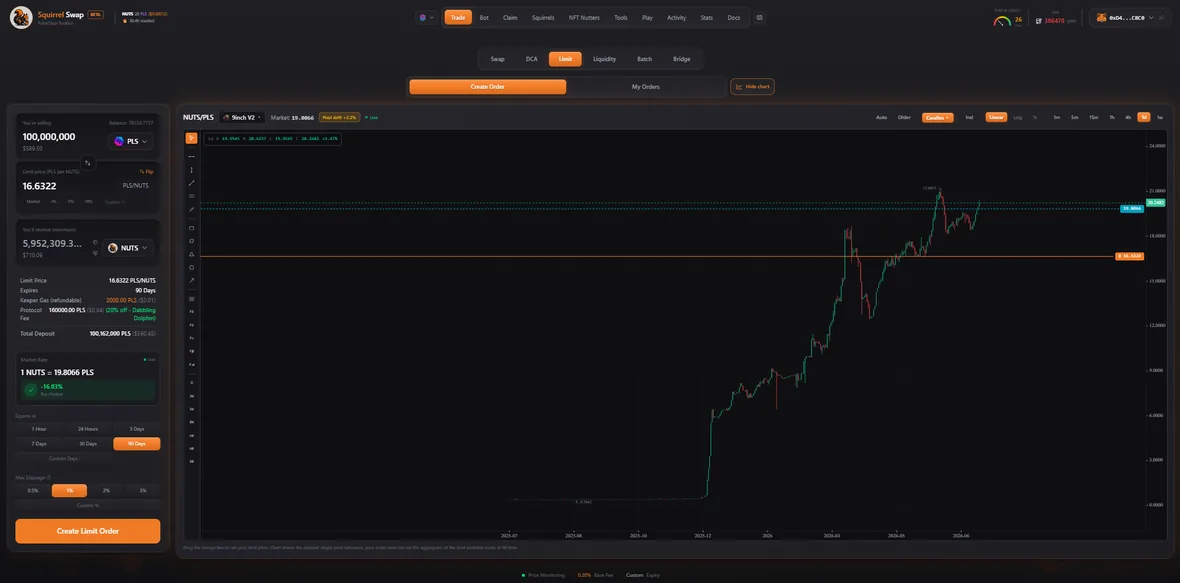
Task: Click the Flip price direction link
Action: click(146, 172)
